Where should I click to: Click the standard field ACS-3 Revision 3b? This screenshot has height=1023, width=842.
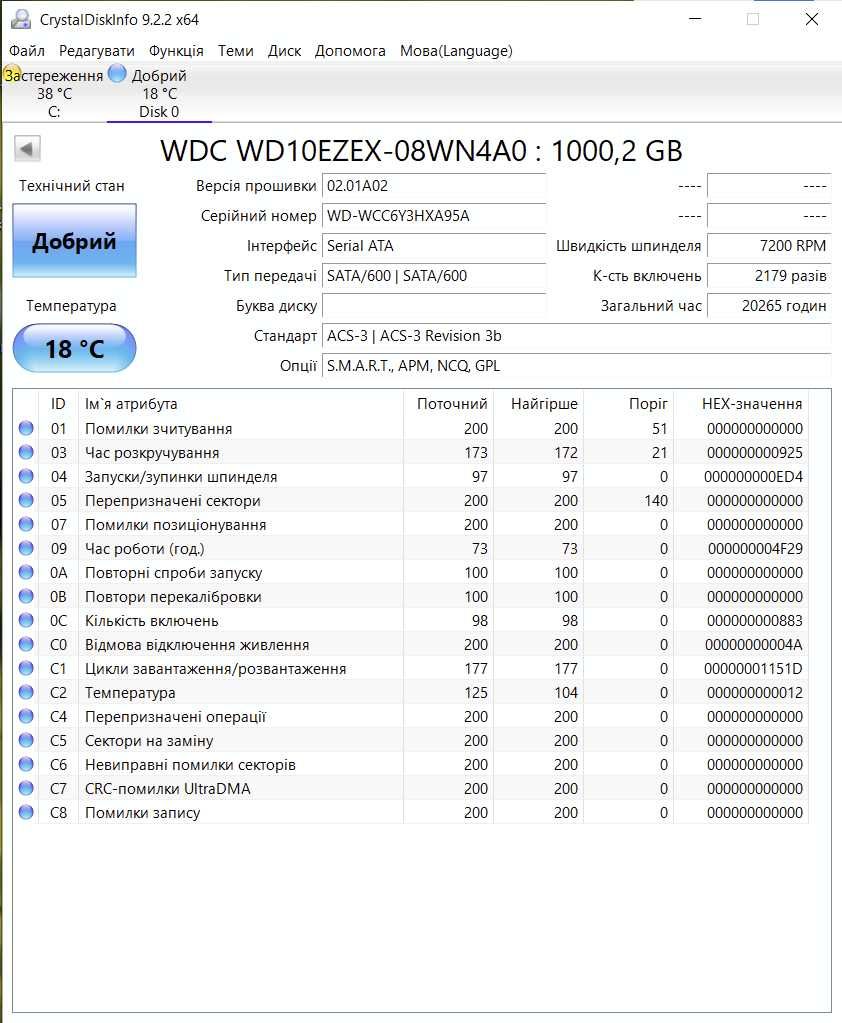(x=577, y=336)
